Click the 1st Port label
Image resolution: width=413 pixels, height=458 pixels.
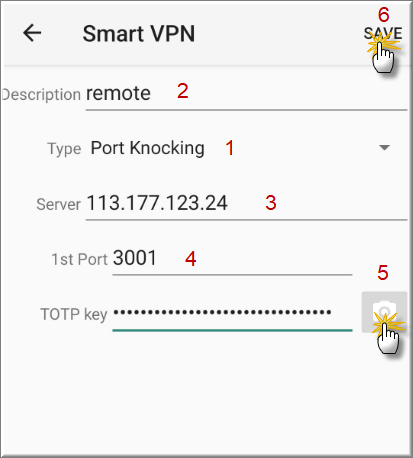(x=80, y=259)
